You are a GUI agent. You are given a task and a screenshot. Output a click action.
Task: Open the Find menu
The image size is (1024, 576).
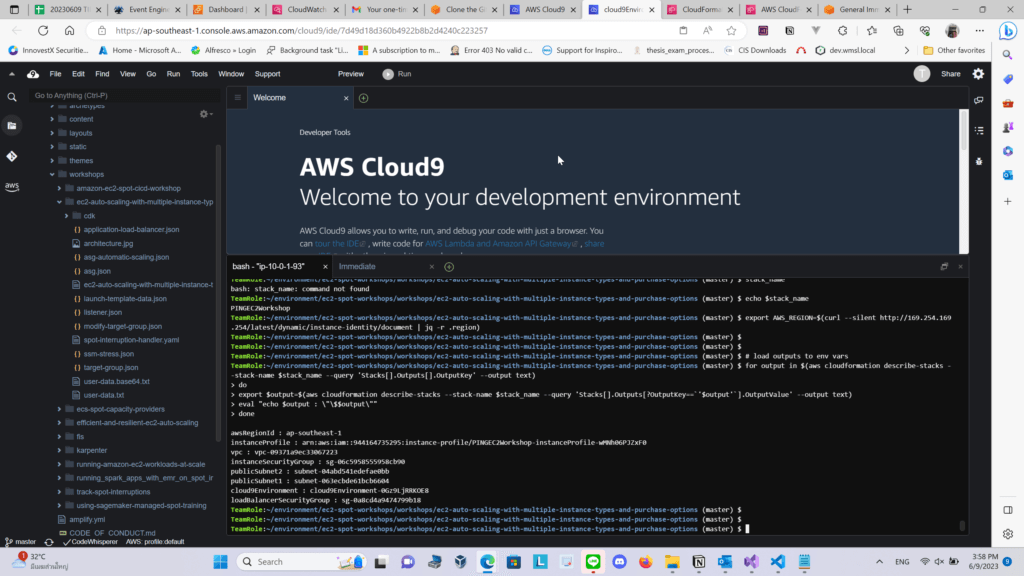(102, 74)
